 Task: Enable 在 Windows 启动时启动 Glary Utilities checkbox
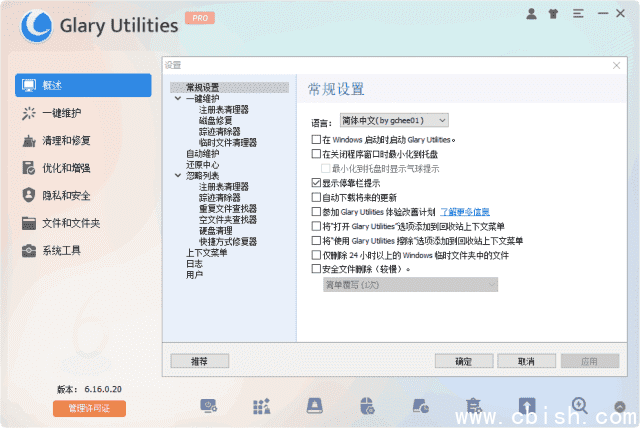[316, 140]
